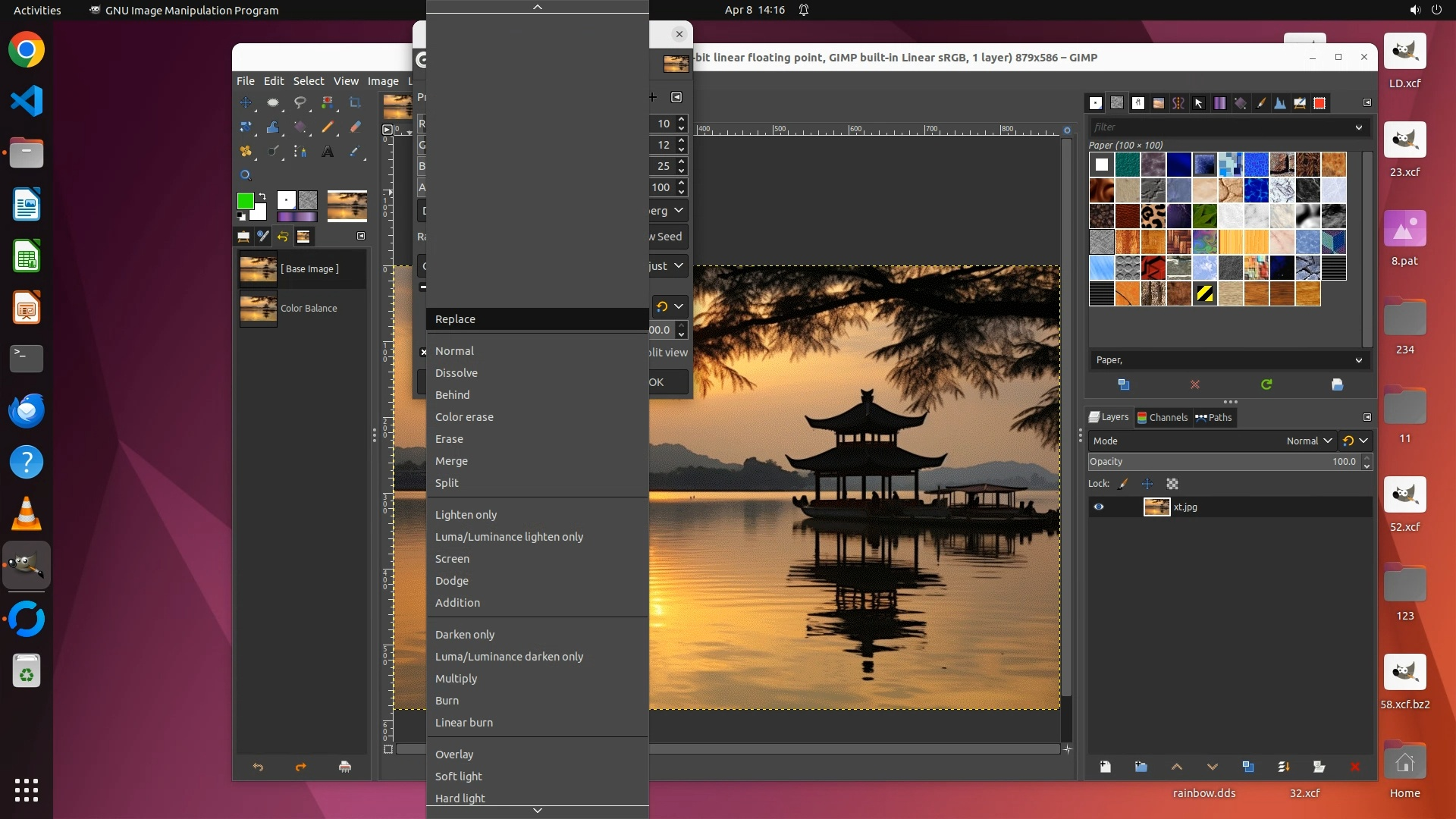Viewport: 1456px width, 819px height.
Task: Expand the pattern filter dropdown arrow
Action: (1358, 127)
